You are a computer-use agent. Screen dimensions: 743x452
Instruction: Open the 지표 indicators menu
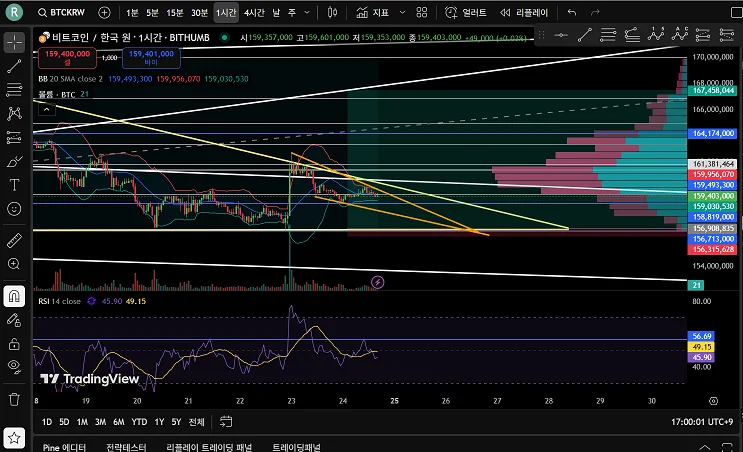click(x=372, y=13)
